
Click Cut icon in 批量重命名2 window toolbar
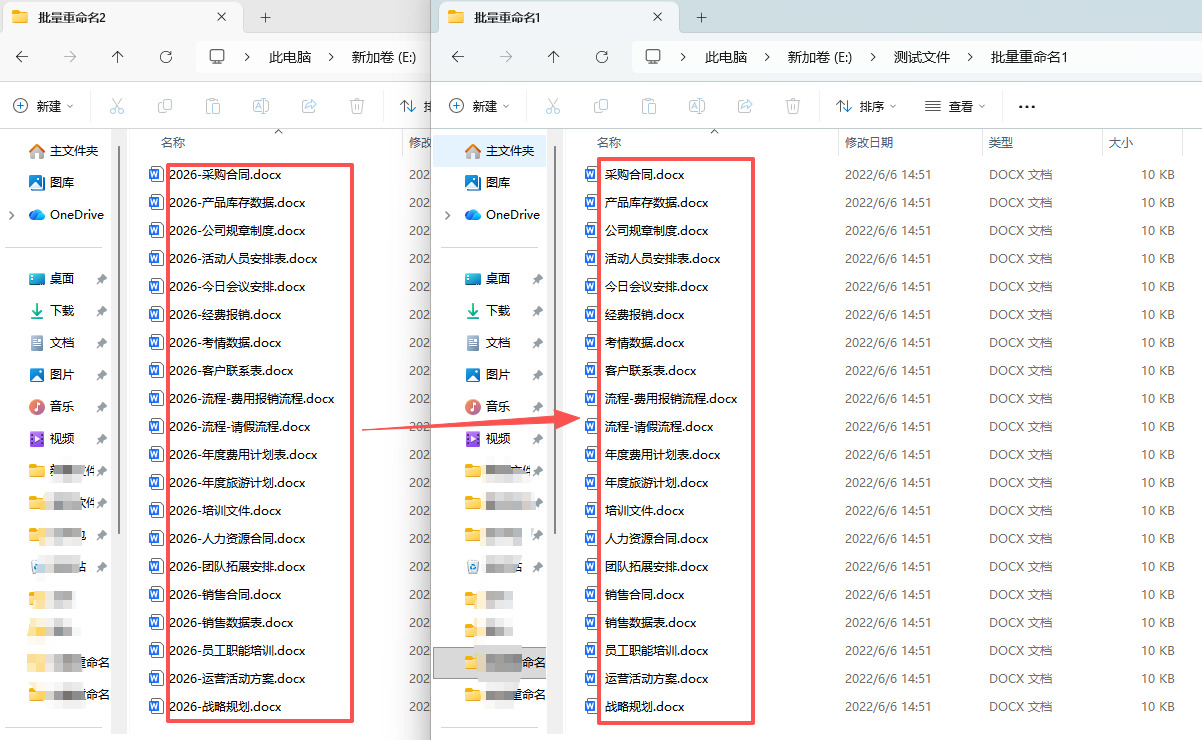pyautogui.click(x=116, y=106)
